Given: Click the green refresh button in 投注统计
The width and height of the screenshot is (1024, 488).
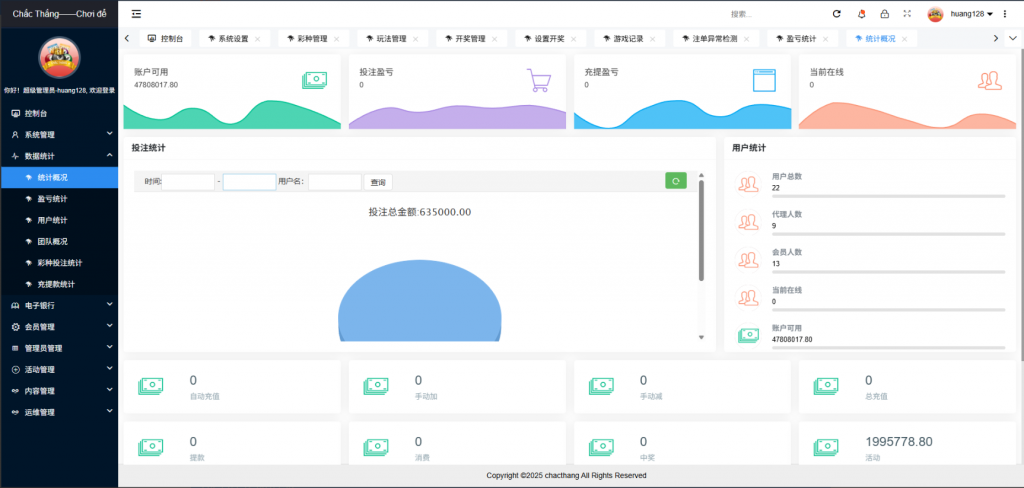Looking at the screenshot, I should tap(676, 181).
